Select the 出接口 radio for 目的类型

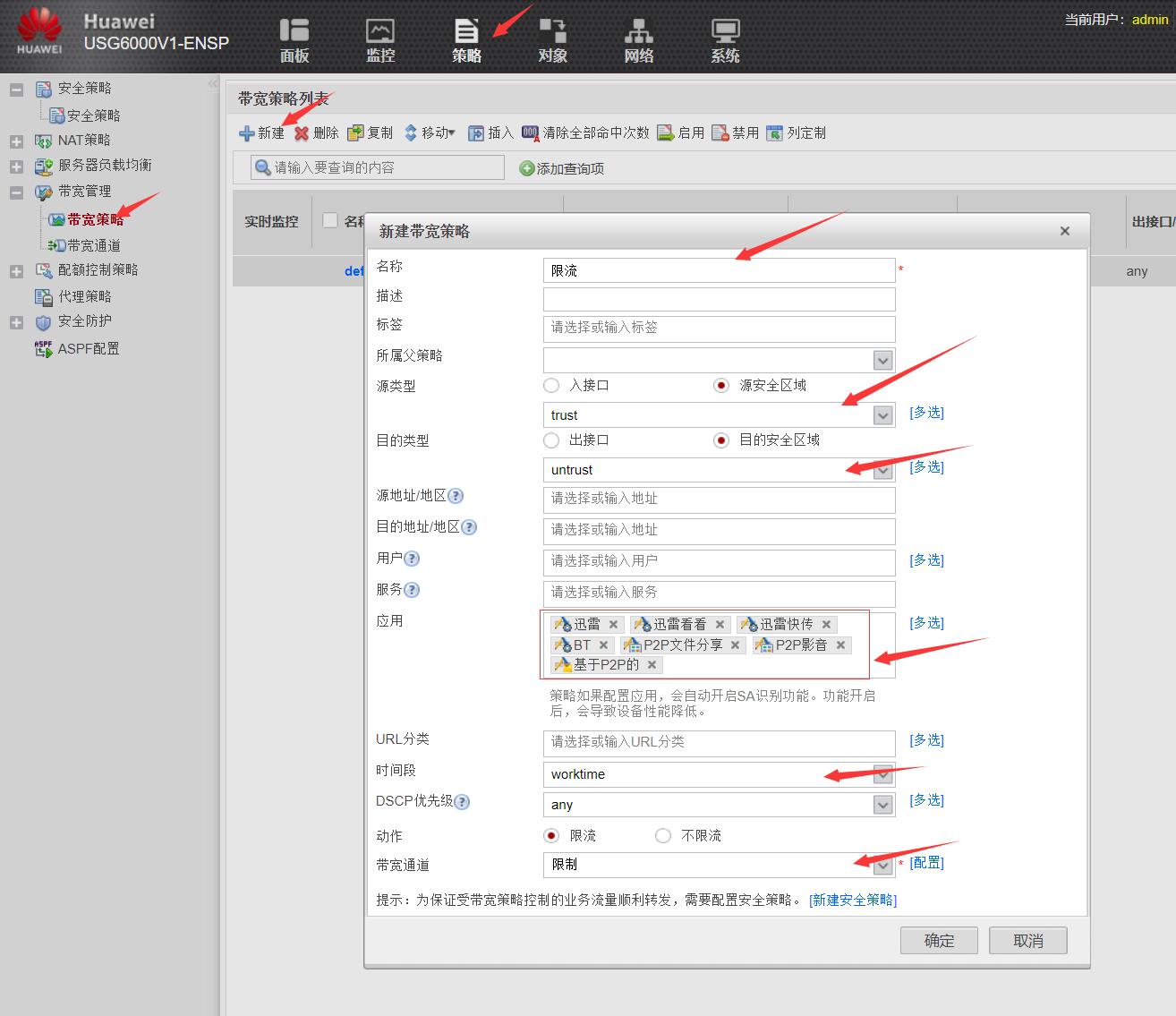(551, 440)
